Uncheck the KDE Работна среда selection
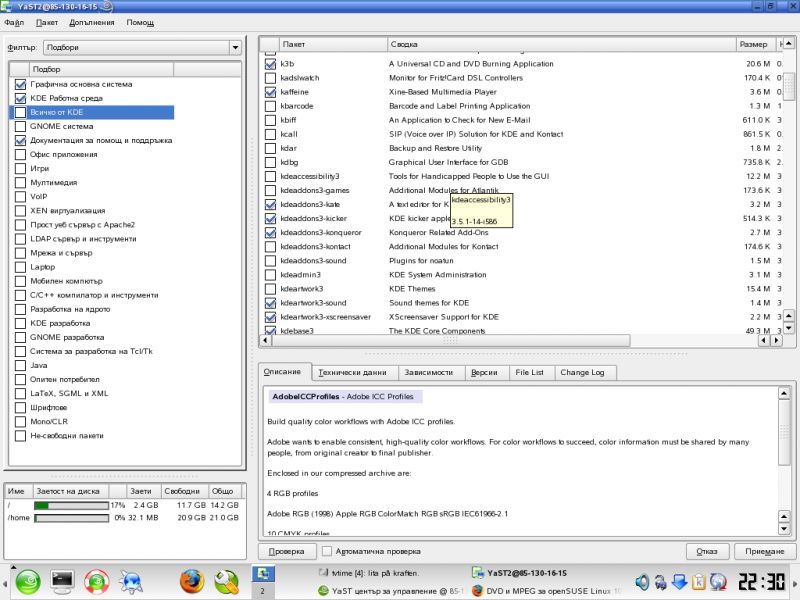This screenshot has height=600, width=800. (20, 98)
